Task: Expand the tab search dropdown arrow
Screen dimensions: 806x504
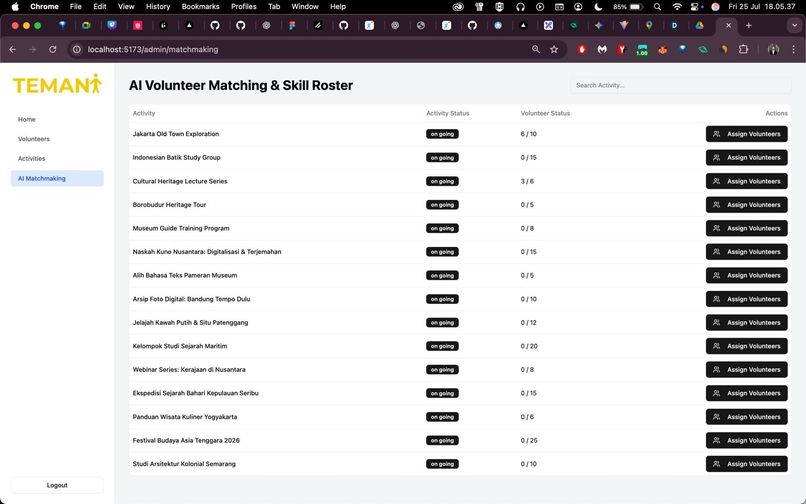Action: click(794, 25)
